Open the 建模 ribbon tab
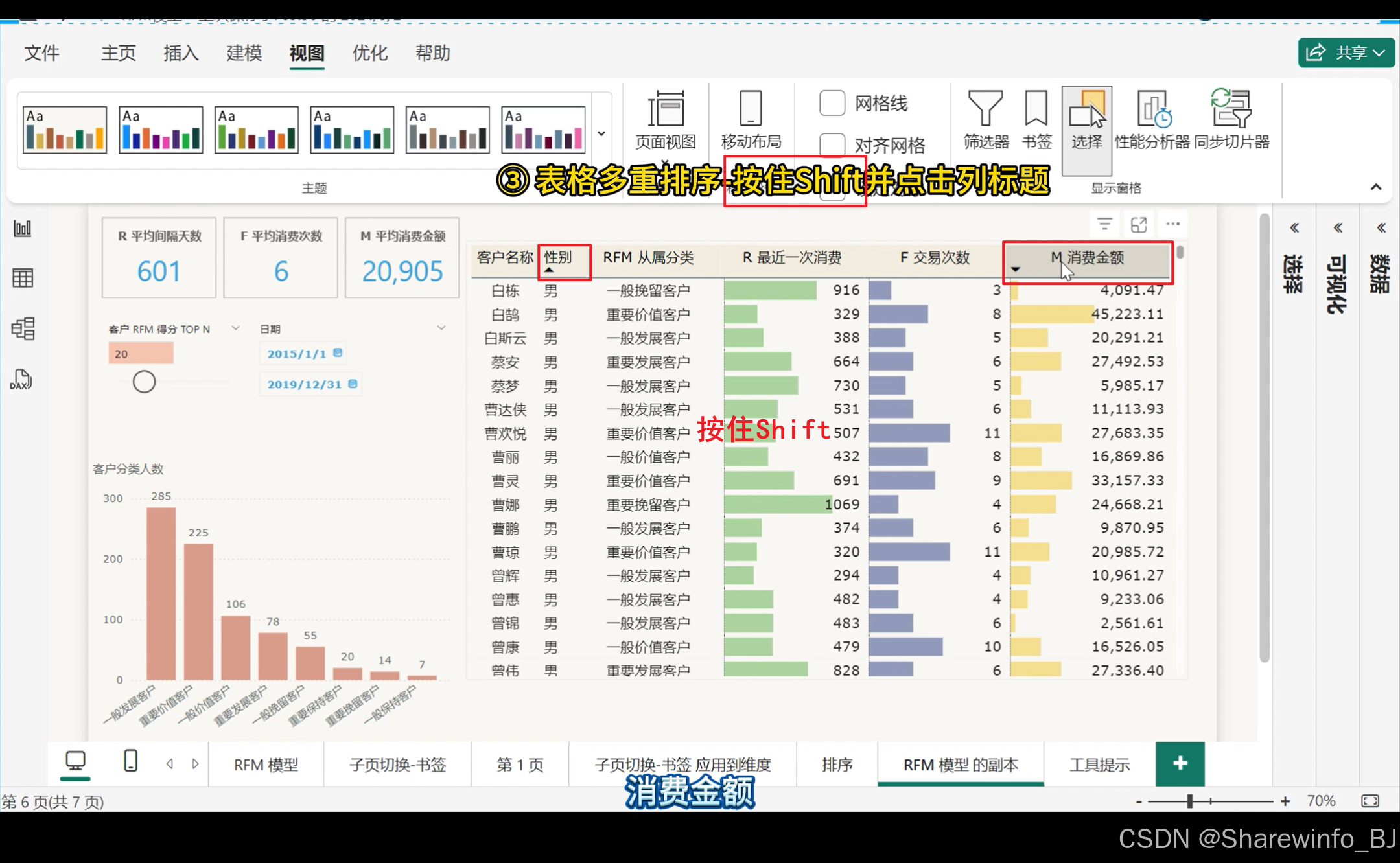 (x=244, y=53)
